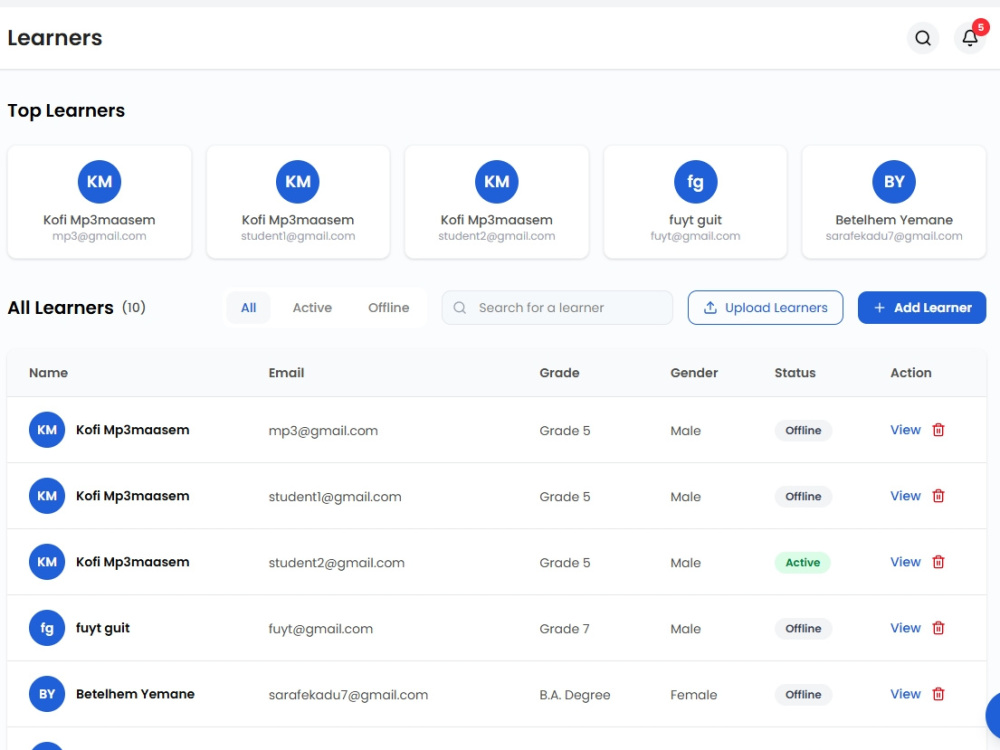Click name fuyt guit in table

103,628
